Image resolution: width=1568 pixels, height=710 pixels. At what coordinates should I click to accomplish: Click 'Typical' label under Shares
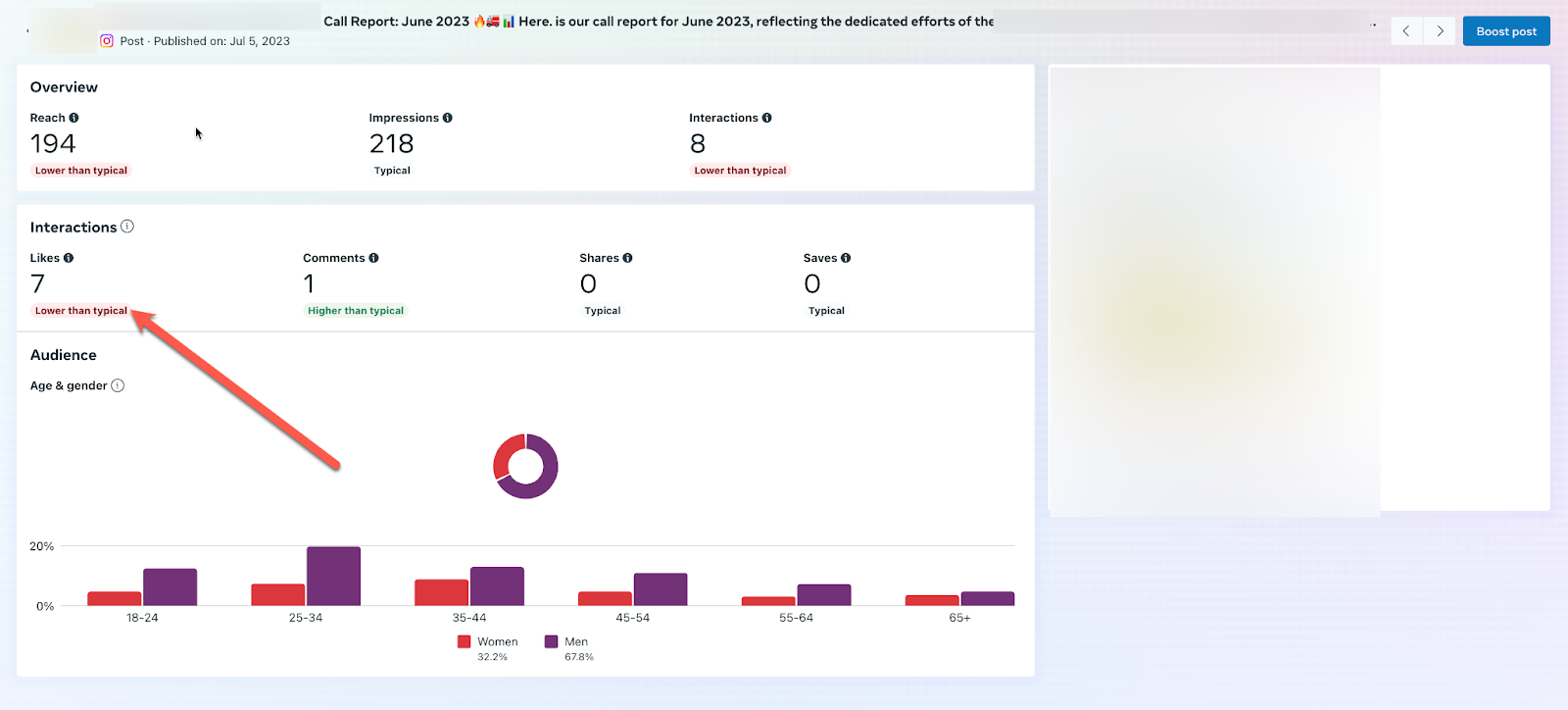click(603, 311)
